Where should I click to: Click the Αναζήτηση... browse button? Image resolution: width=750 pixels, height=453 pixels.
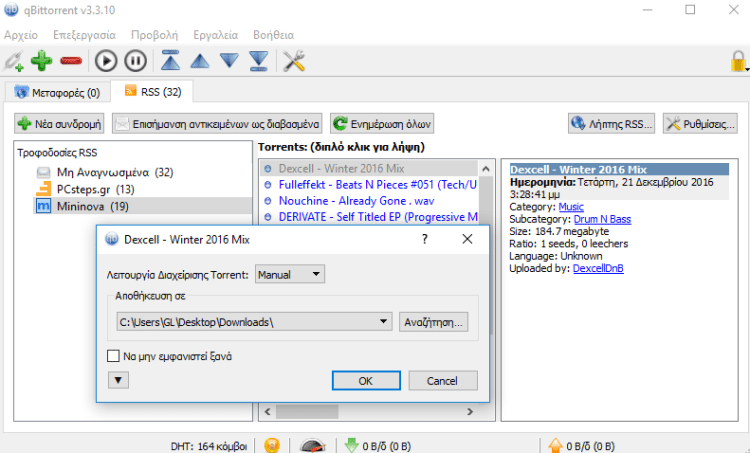(x=433, y=322)
